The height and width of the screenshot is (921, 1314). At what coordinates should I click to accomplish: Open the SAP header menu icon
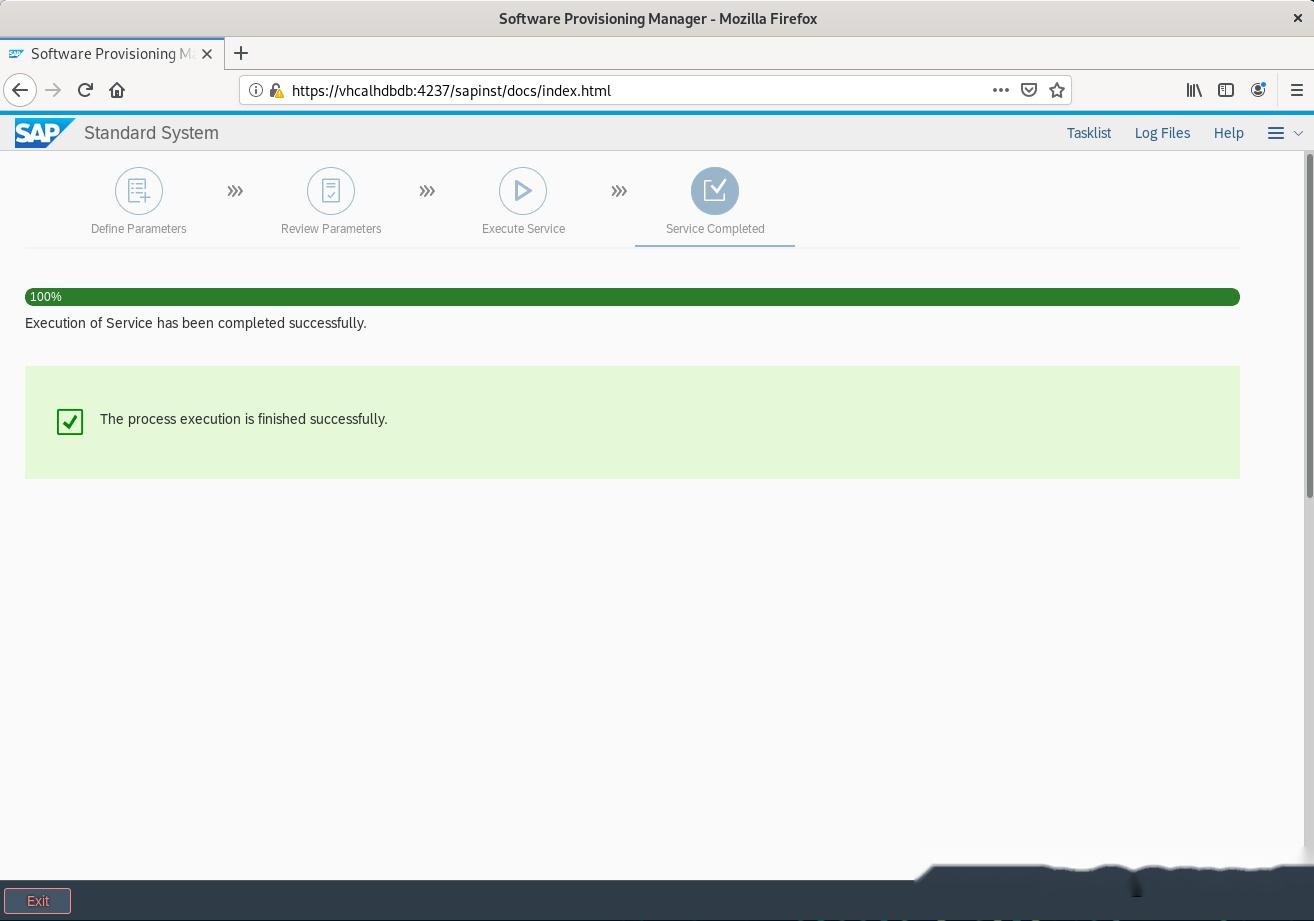coord(1276,133)
